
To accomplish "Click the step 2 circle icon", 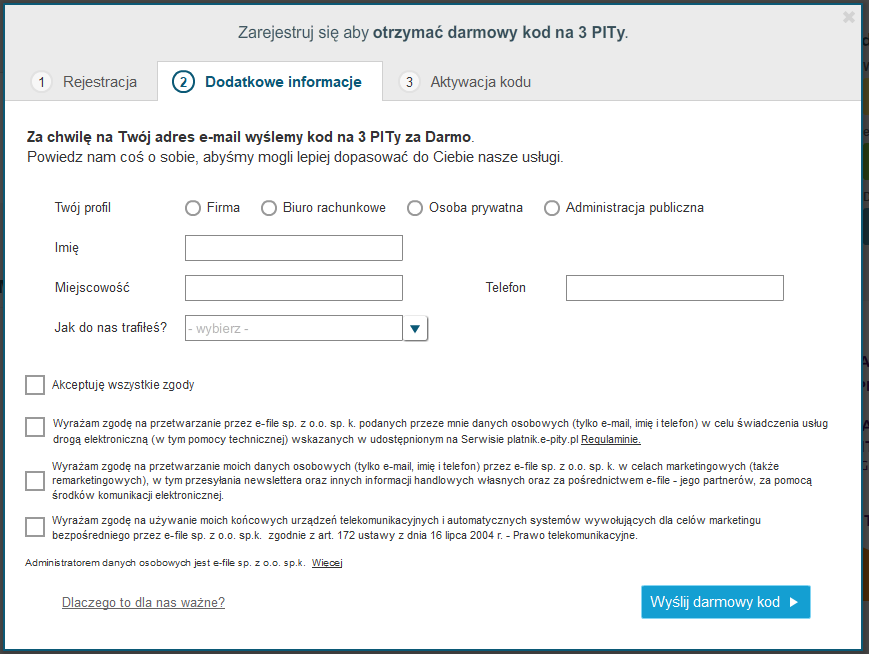I will (x=183, y=82).
